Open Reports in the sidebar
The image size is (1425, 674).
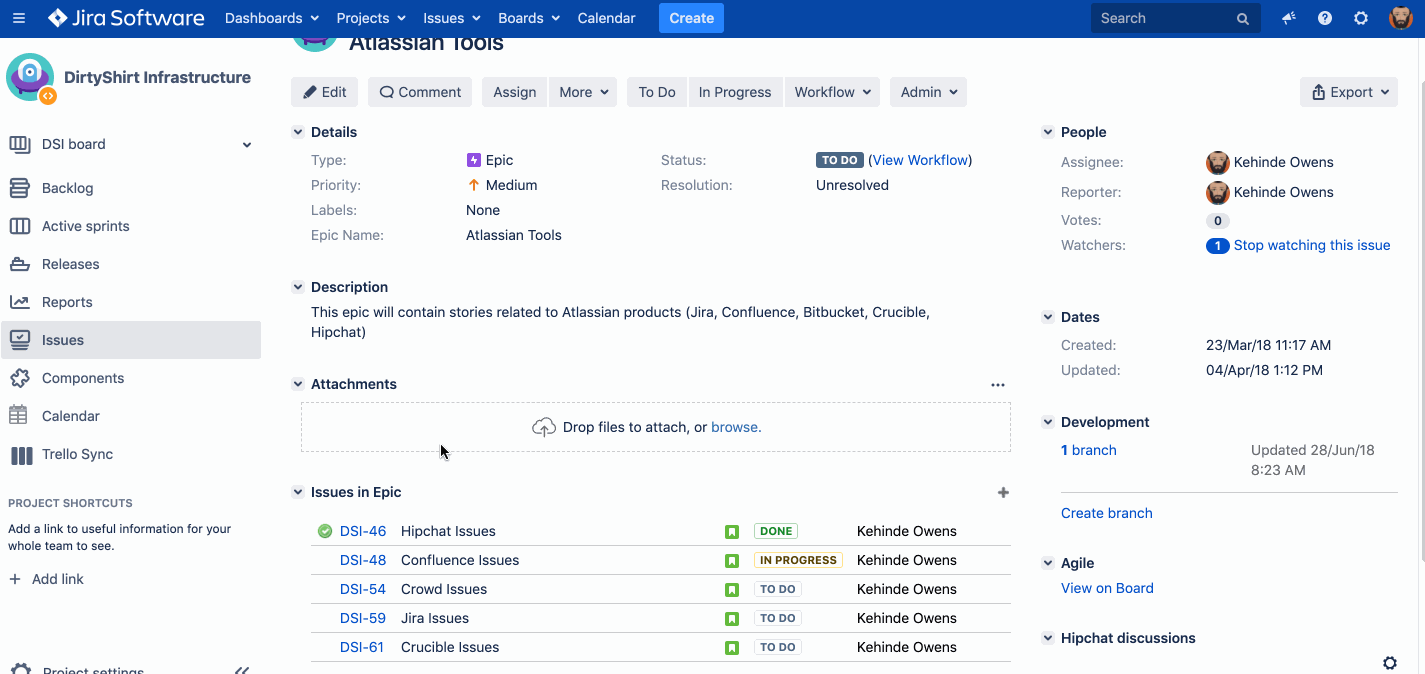[131, 302]
